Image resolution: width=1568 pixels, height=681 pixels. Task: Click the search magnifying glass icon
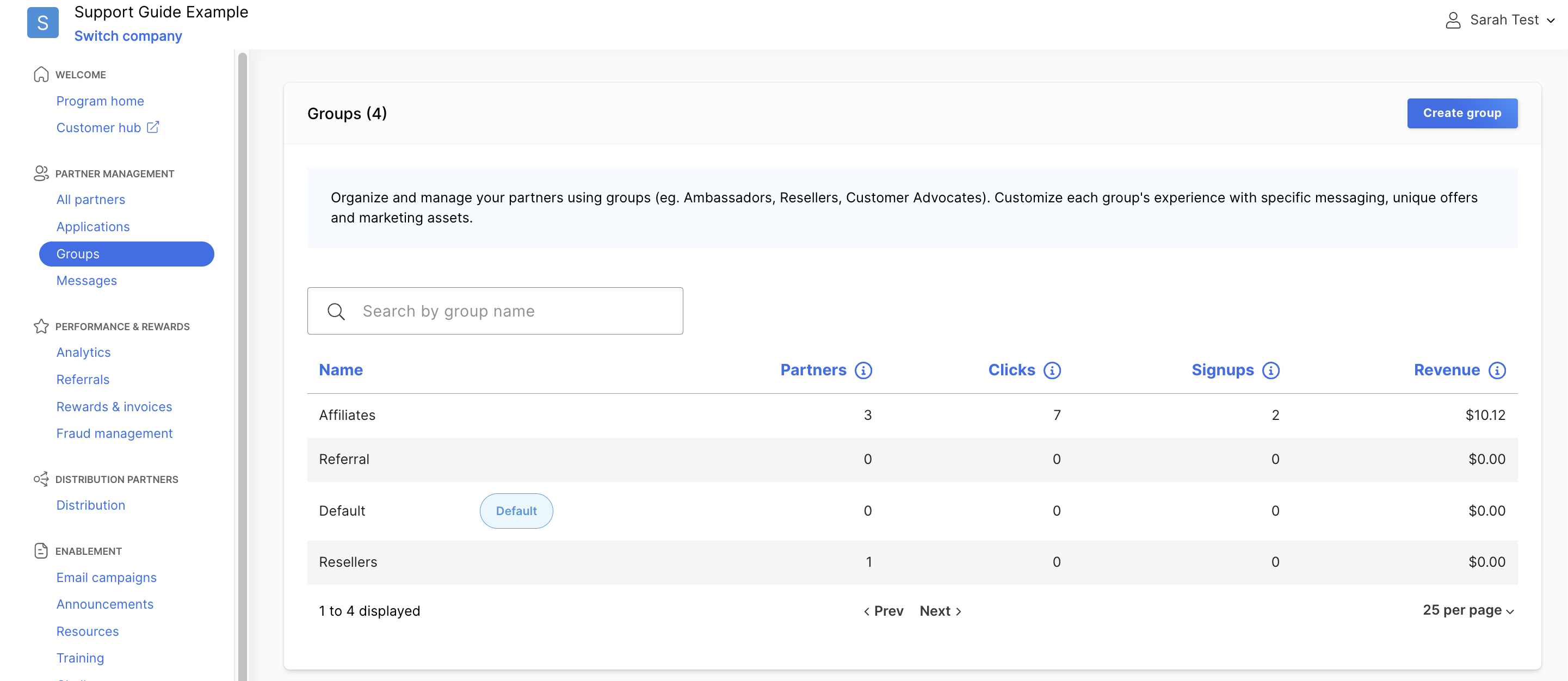[336, 311]
